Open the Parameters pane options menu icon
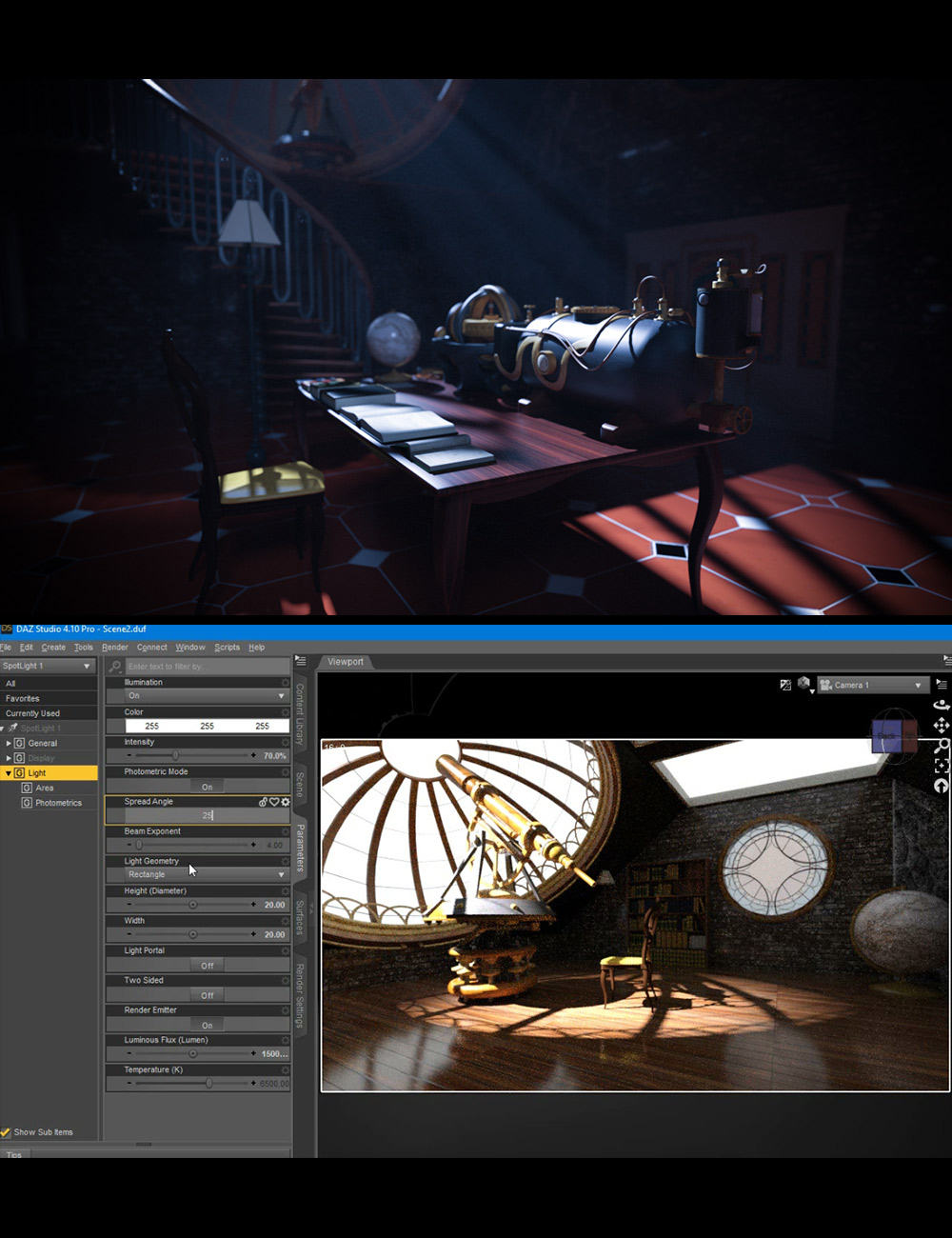 [x=300, y=659]
